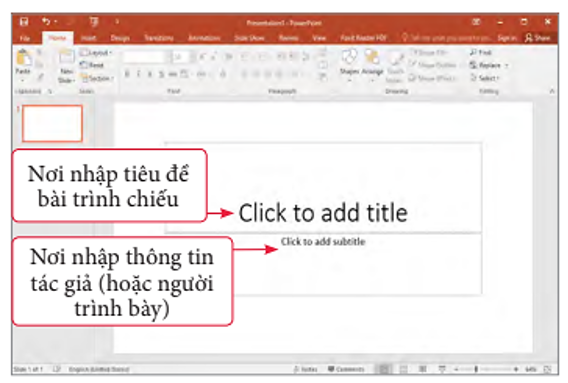This screenshot has height=383, width=568.
Task: Open the Animations tab
Action: pyautogui.click(x=204, y=38)
